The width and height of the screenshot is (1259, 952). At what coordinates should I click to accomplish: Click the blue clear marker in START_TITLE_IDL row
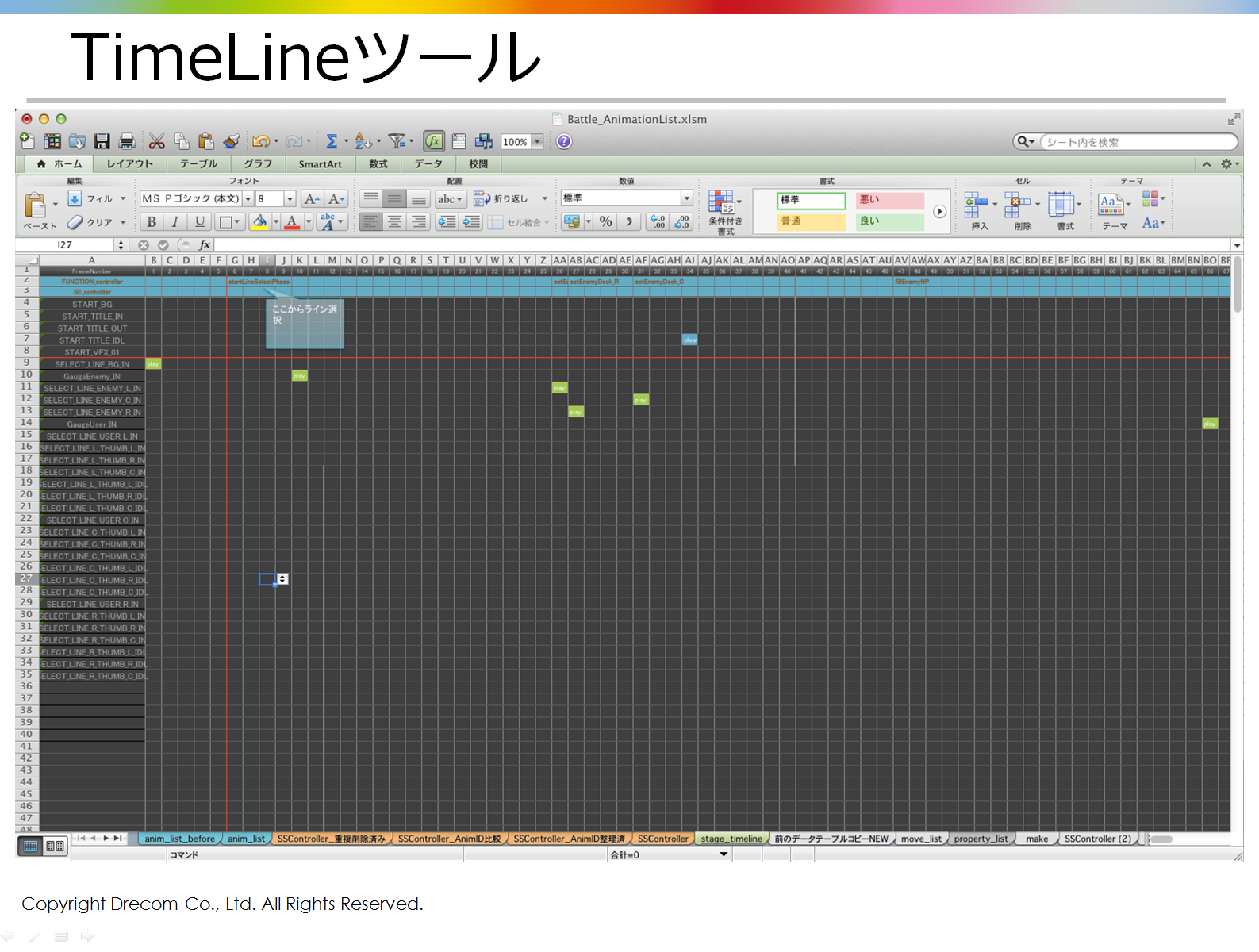coord(690,340)
